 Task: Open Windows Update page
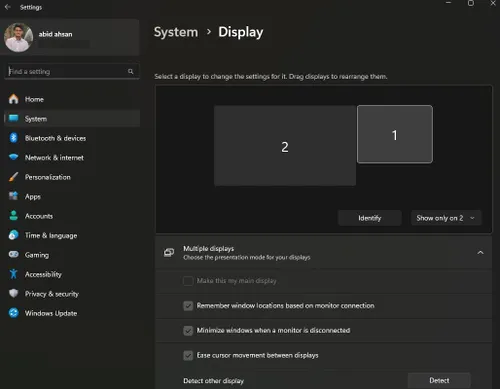[72, 313]
